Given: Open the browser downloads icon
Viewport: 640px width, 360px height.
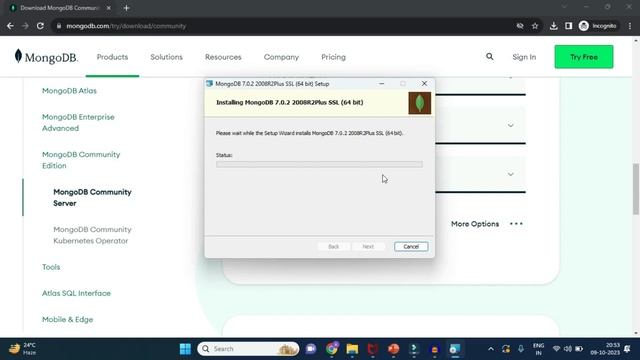Looking at the screenshot, I should 553,26.
